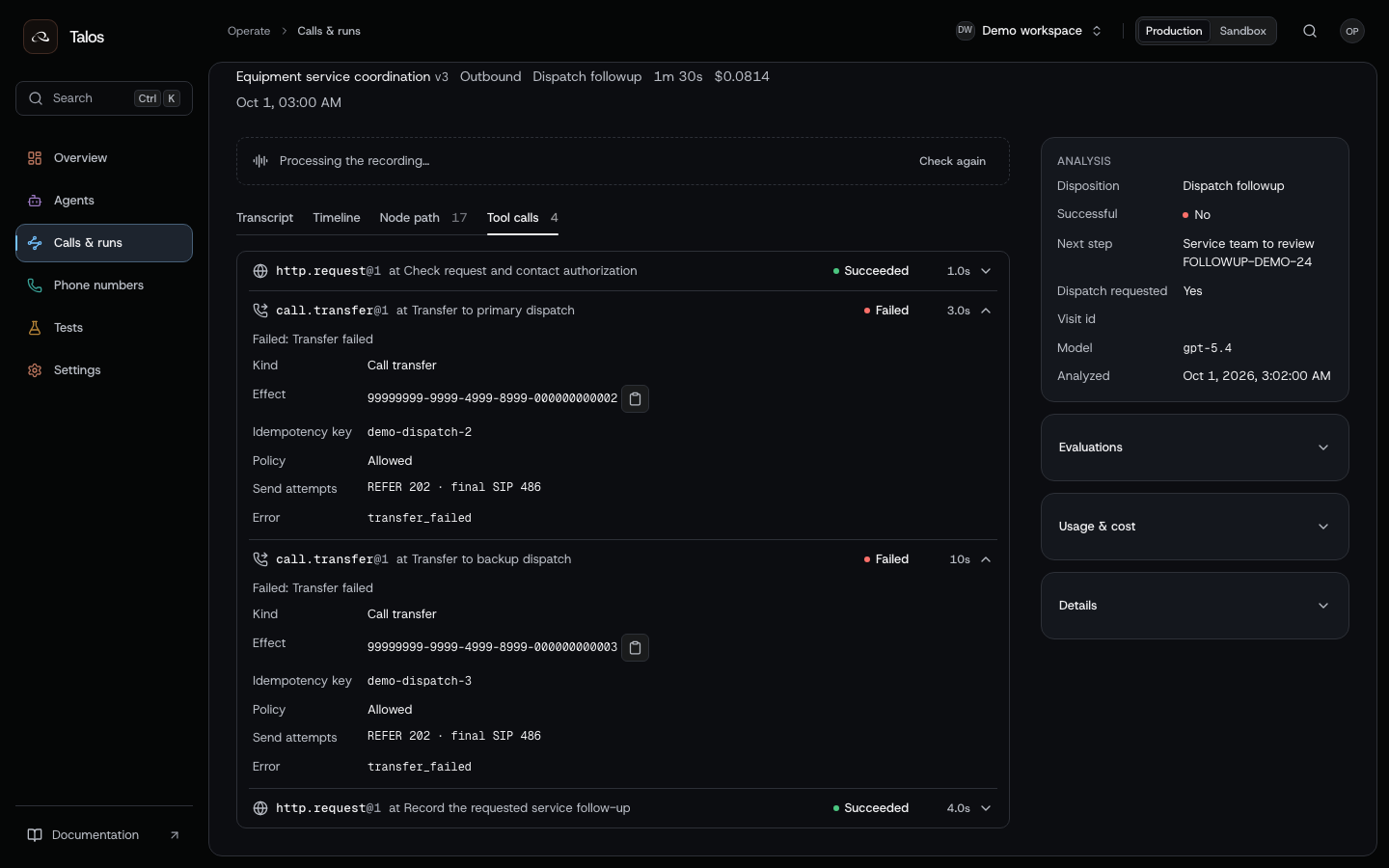Click the Phone numbers handset icon

(x=35, y=285)
